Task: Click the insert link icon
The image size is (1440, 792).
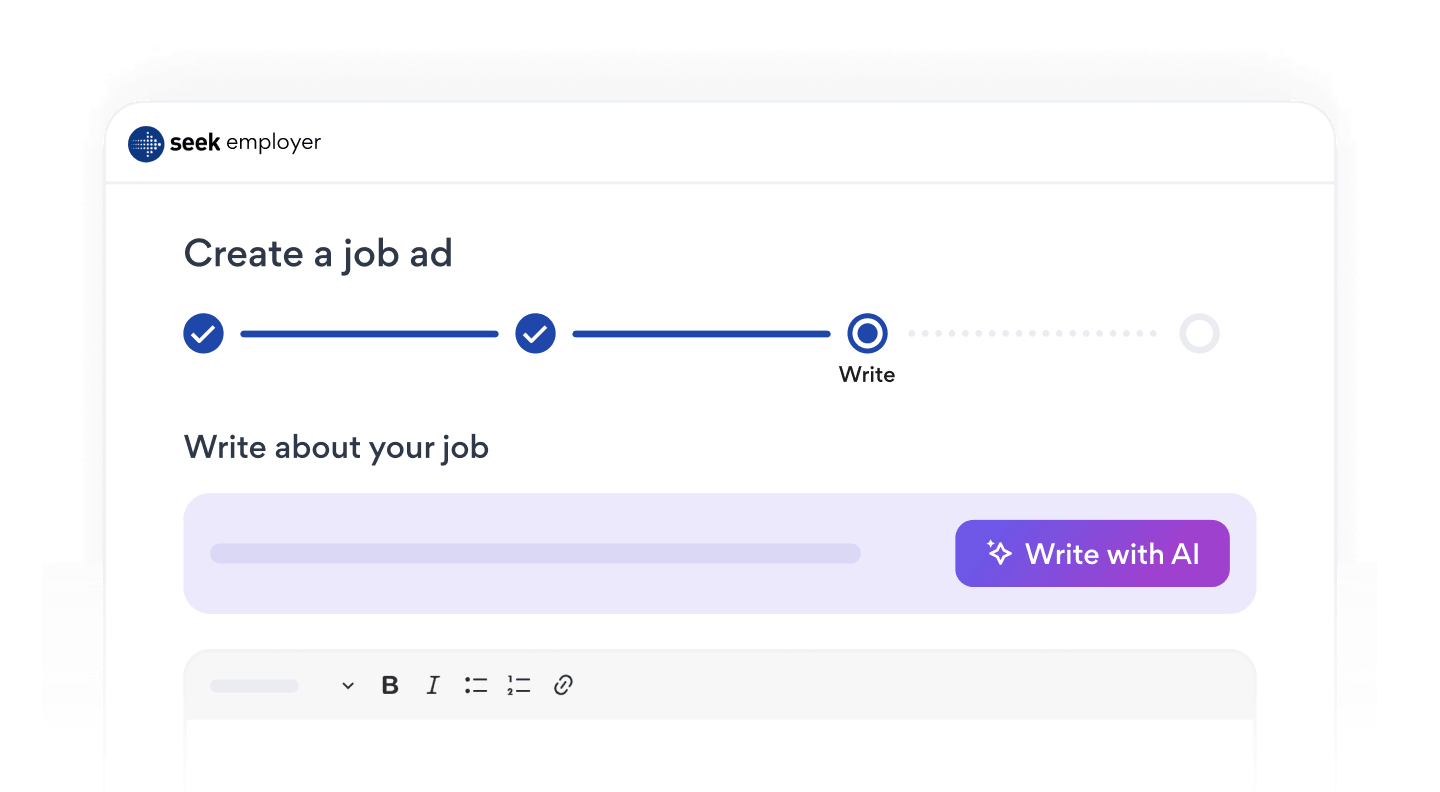Action: (563, 685)
